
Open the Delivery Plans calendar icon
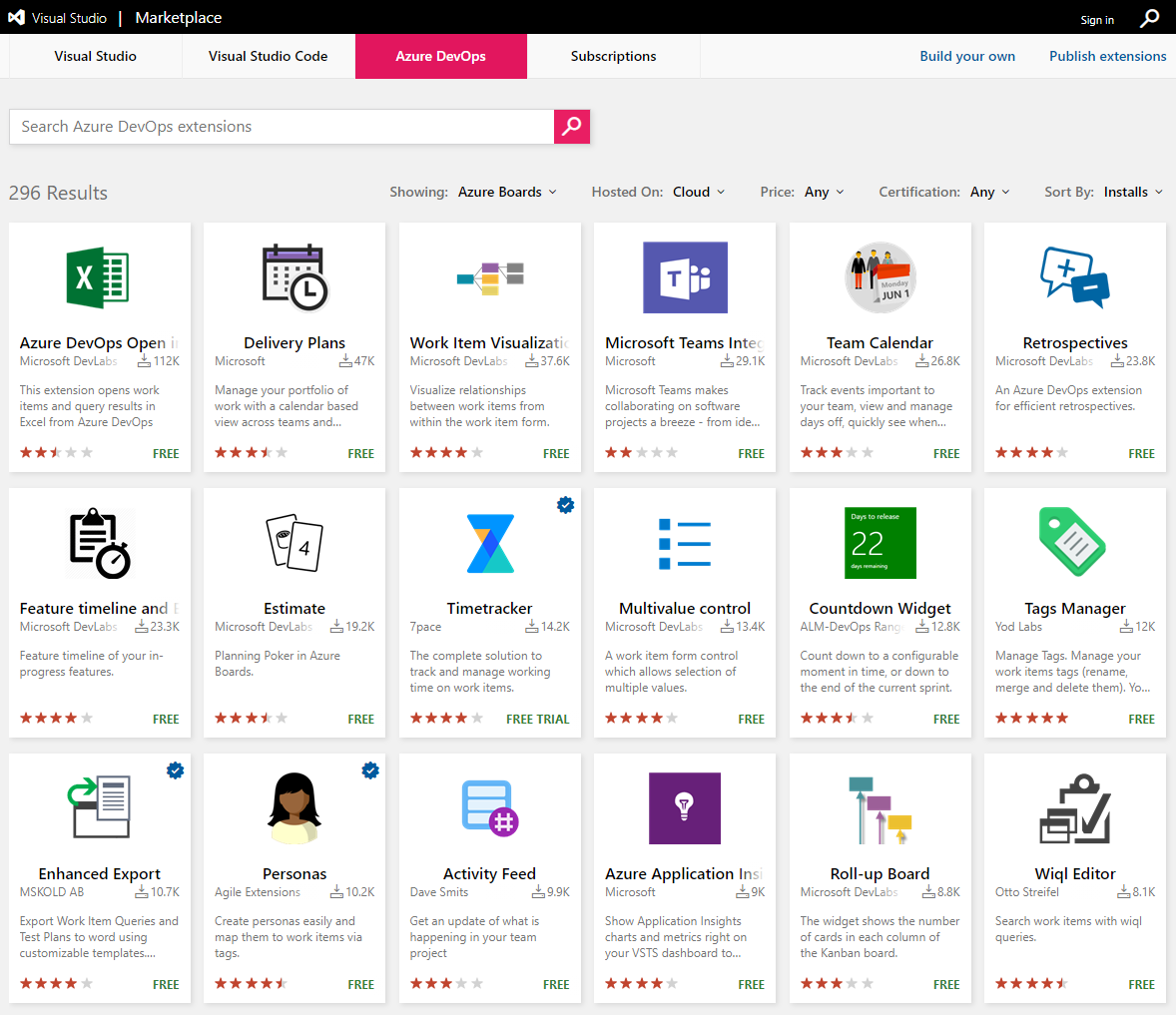coord(294,277)
